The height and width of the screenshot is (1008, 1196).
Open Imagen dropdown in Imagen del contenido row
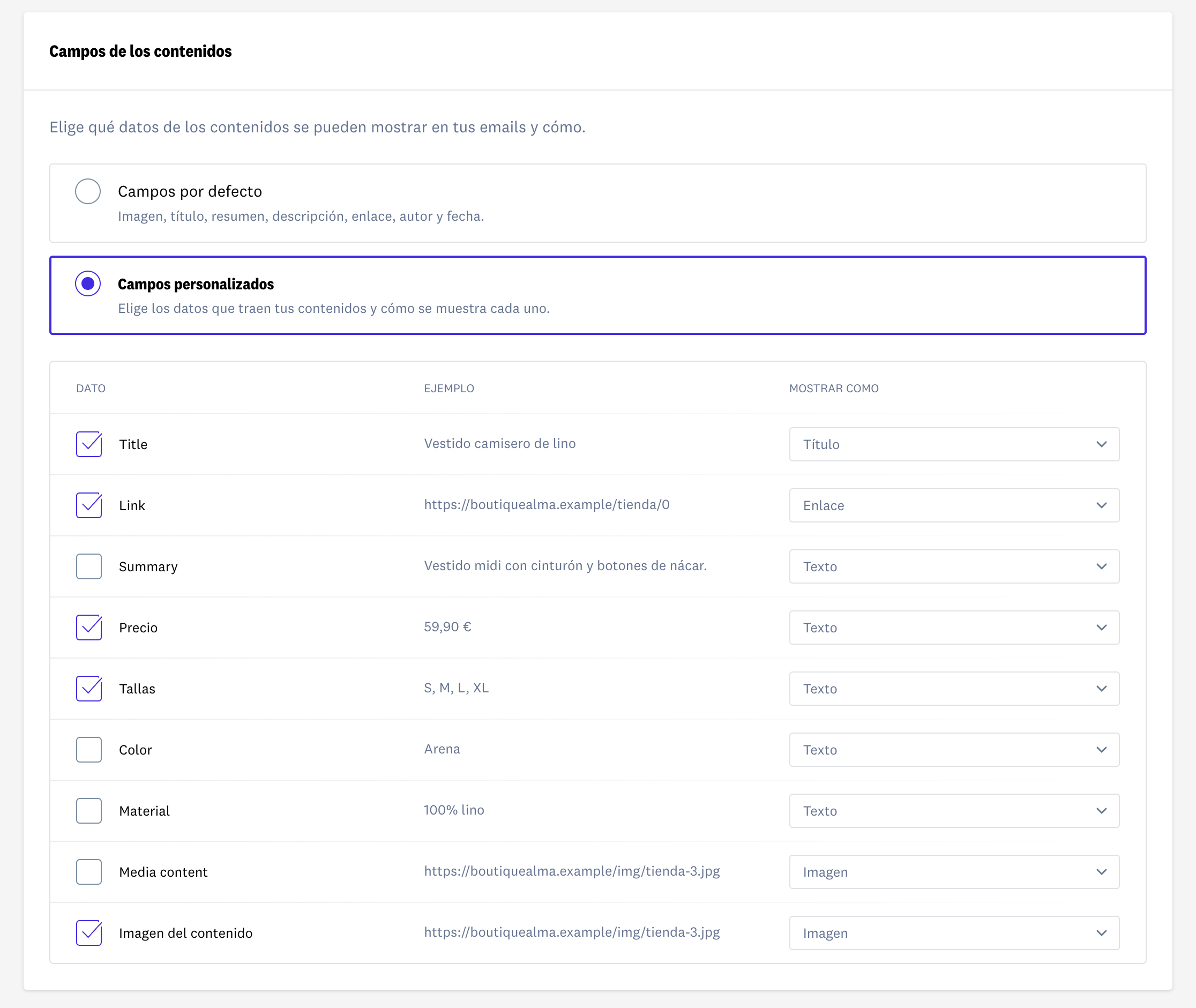(954, 933)
